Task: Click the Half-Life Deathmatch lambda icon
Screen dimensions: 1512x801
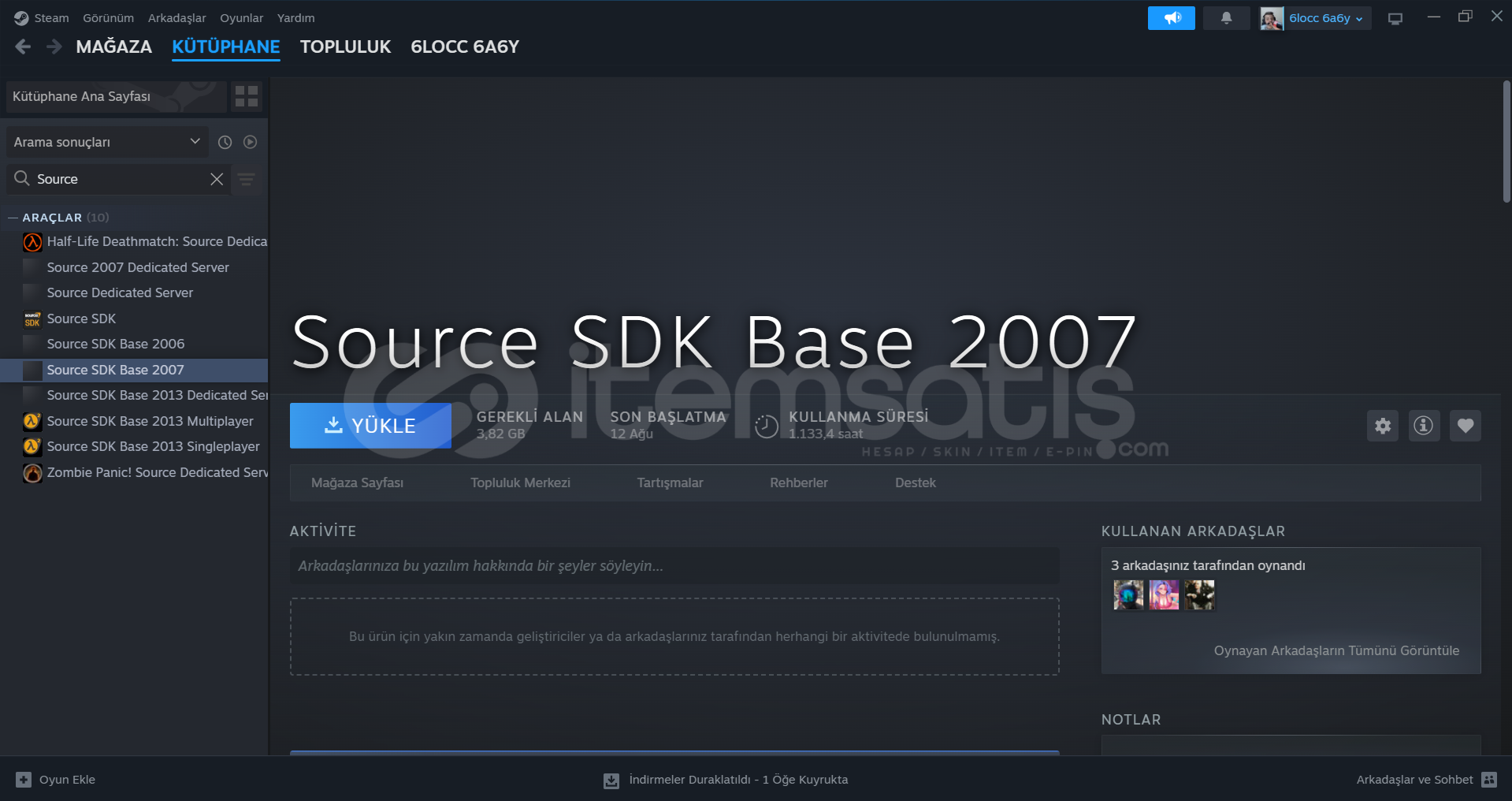Action: coord(32,242)
